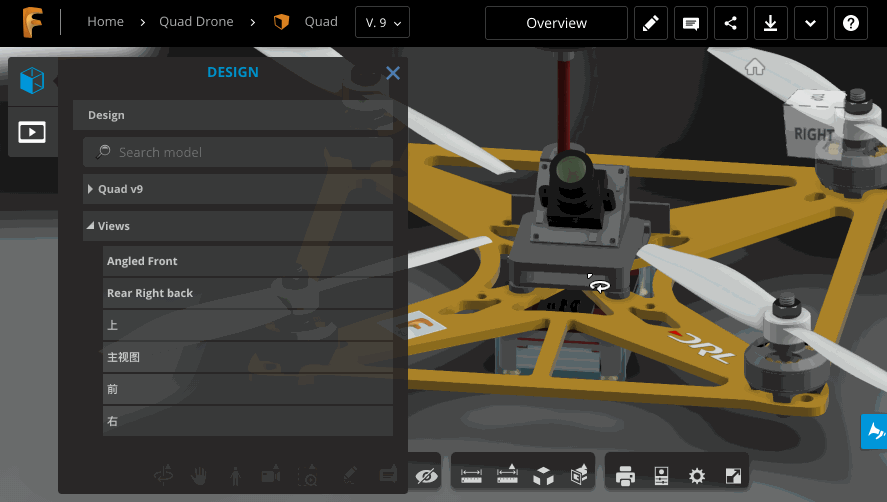
Task: Open viewer settings gear icon
Action: click(x=697, y=476)
